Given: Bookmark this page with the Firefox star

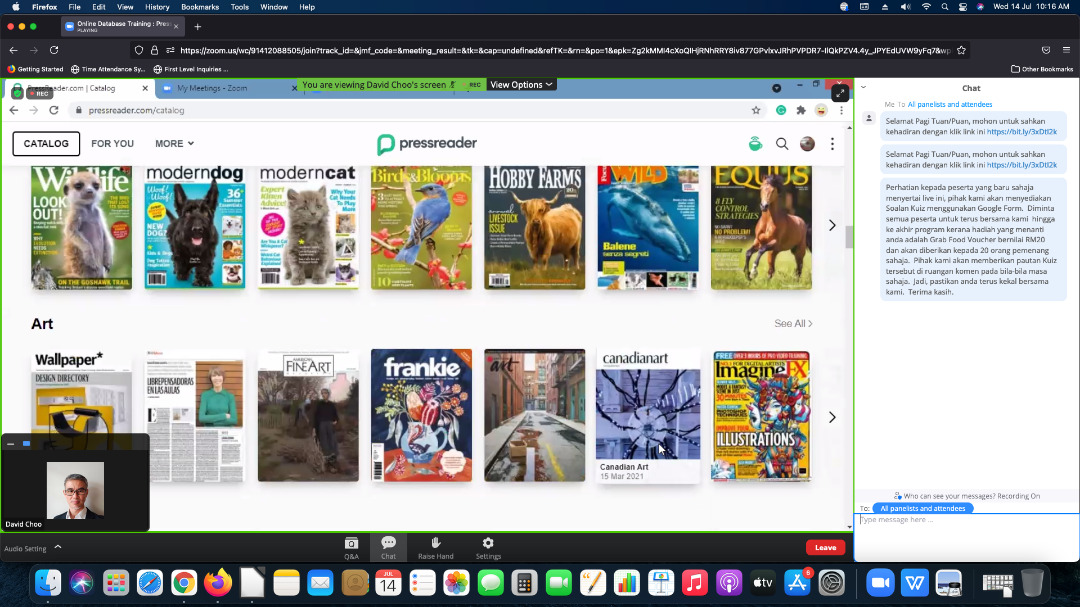Looking at the screenshot, I should point(962,50).
